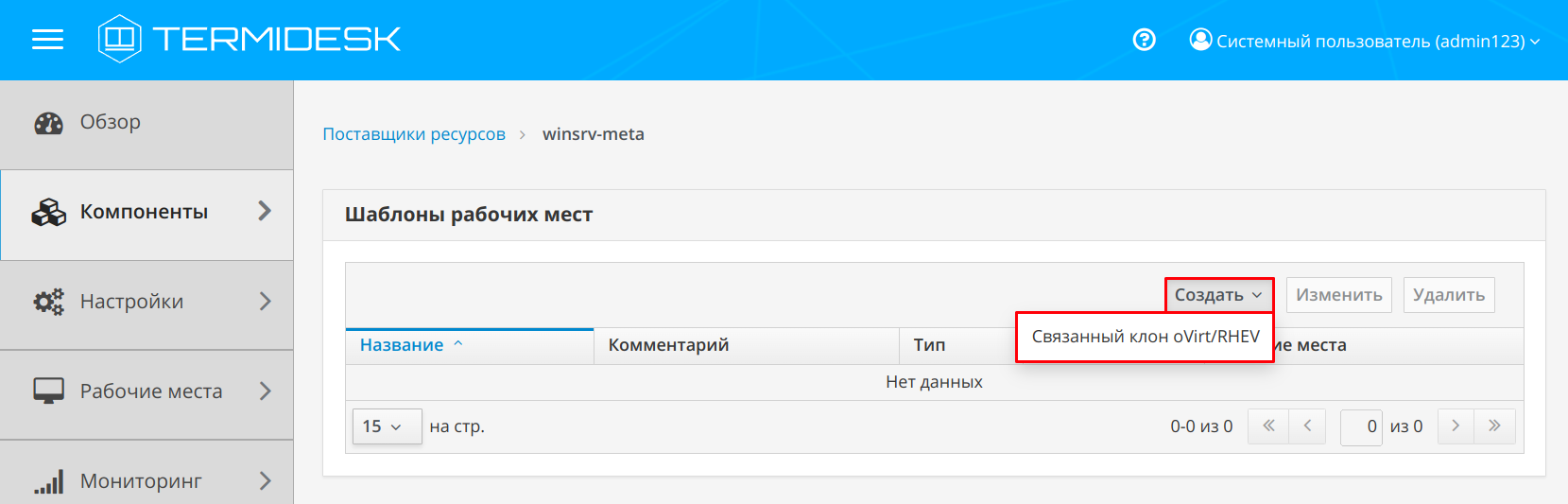Click the Изменить button
1568x504 pixels.
click(1338, 295)
